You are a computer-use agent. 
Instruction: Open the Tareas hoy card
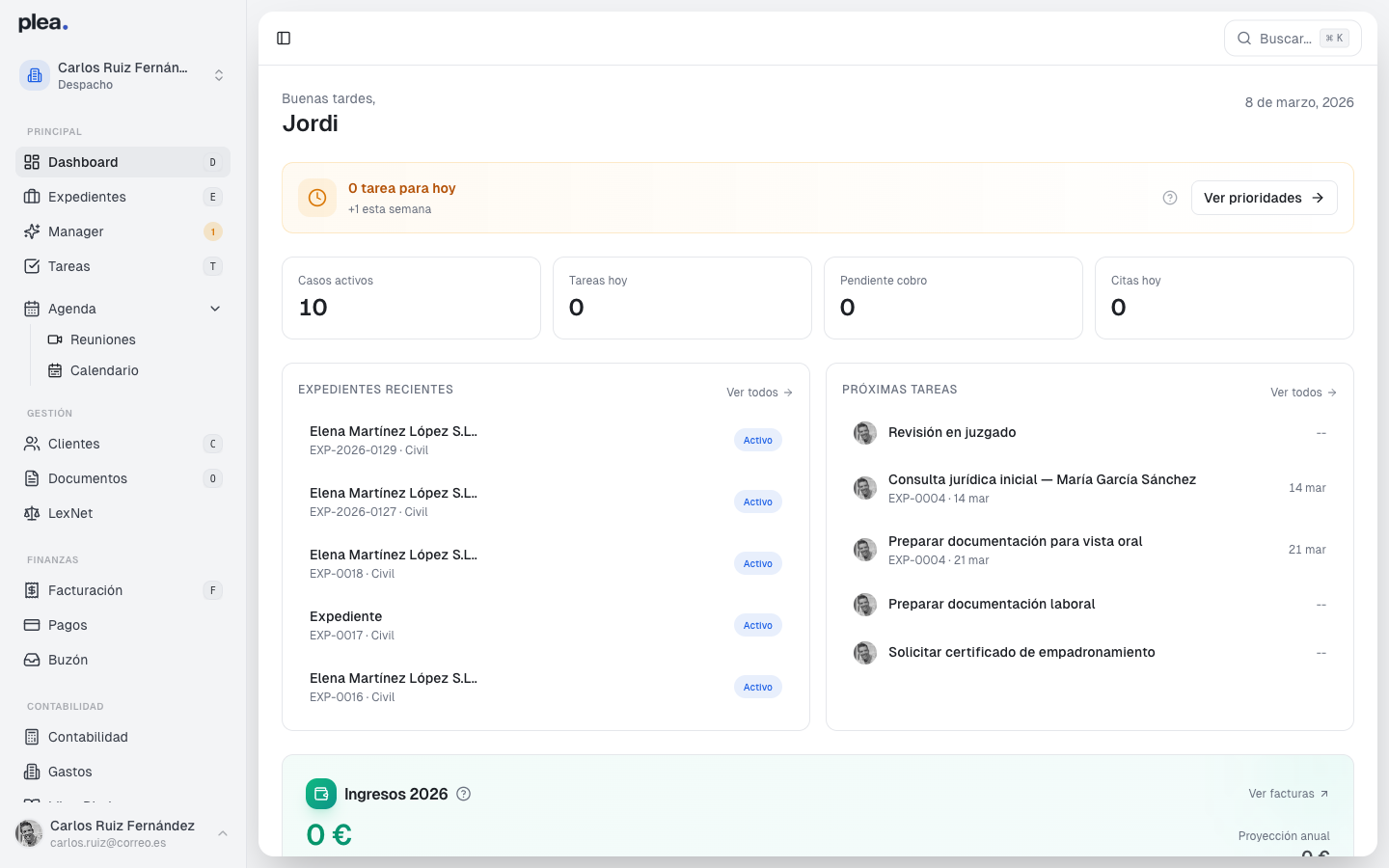pos(682,298)
